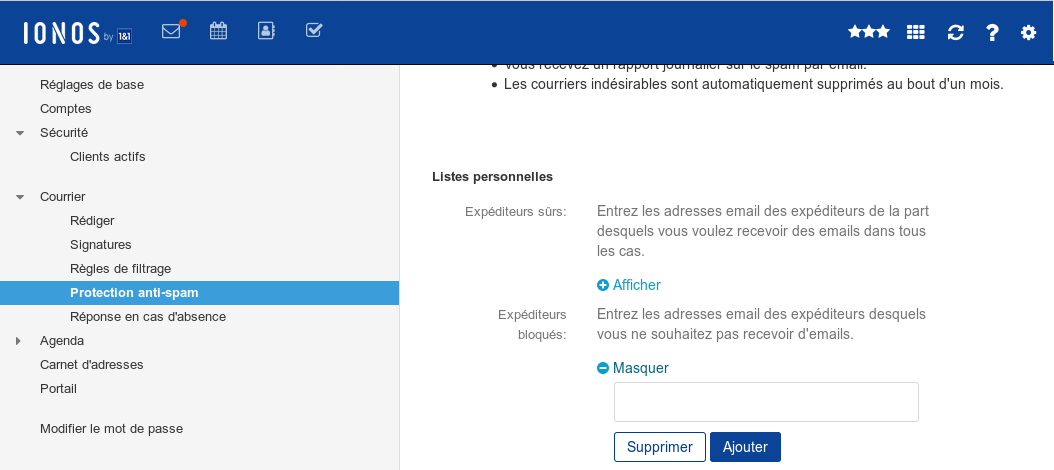Click the Supprimer button
Screen dimensions: 1054x470
pyautogui.click(x=660, y=447)
